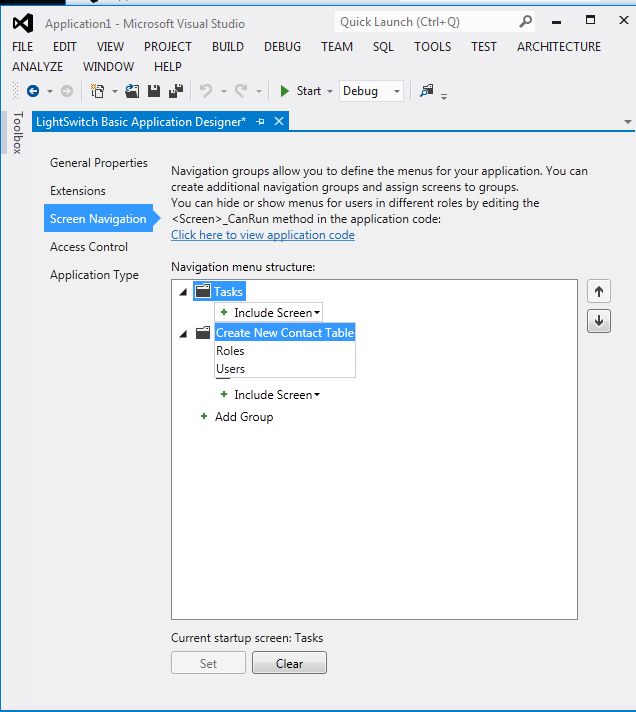The width and height of the screenshot is (636, 712).
Task: Open the ANALYZE menu
Action: [37, 67]
